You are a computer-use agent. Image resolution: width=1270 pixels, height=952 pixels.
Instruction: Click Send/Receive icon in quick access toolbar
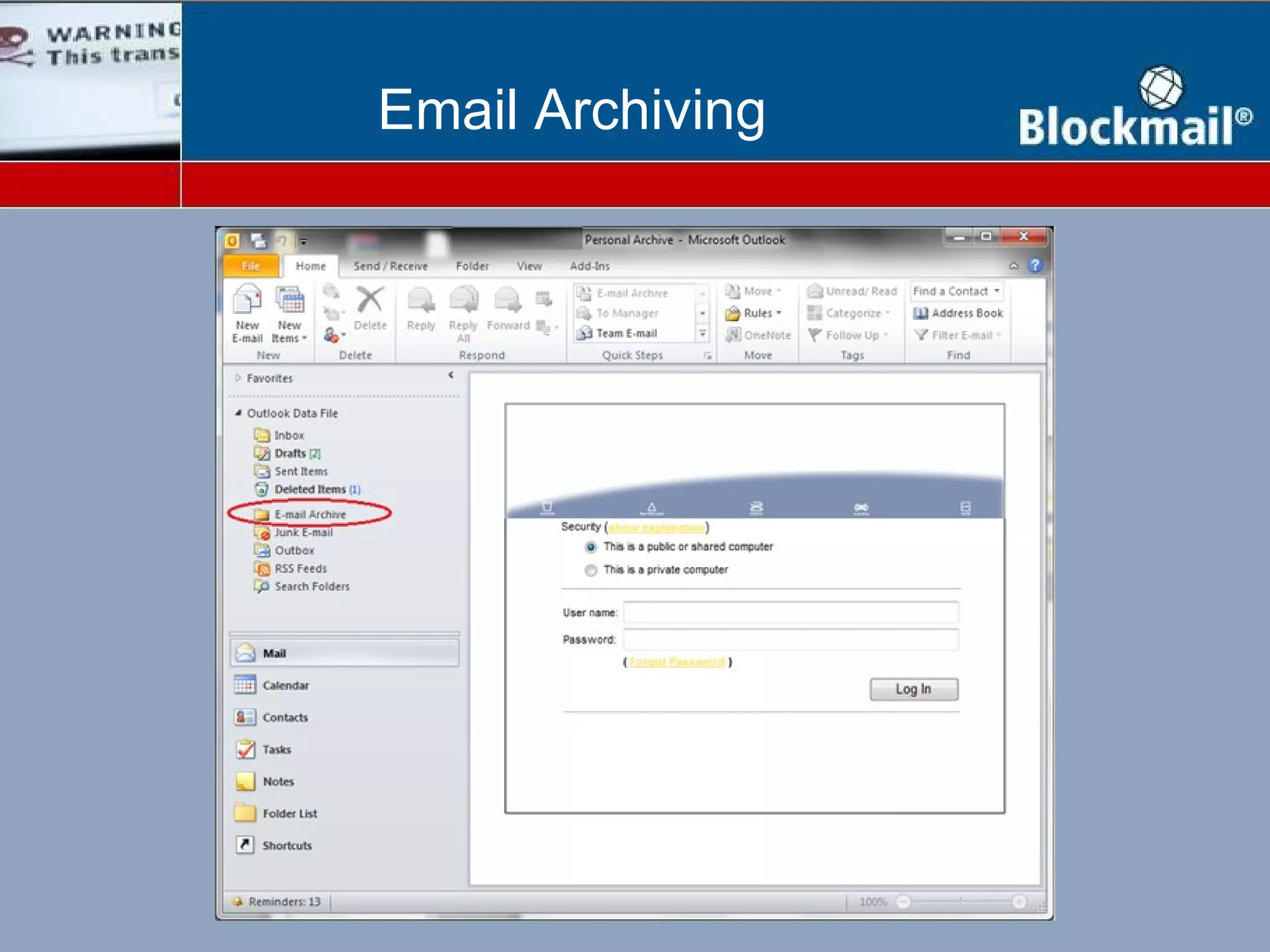click(x=259, y=240)
